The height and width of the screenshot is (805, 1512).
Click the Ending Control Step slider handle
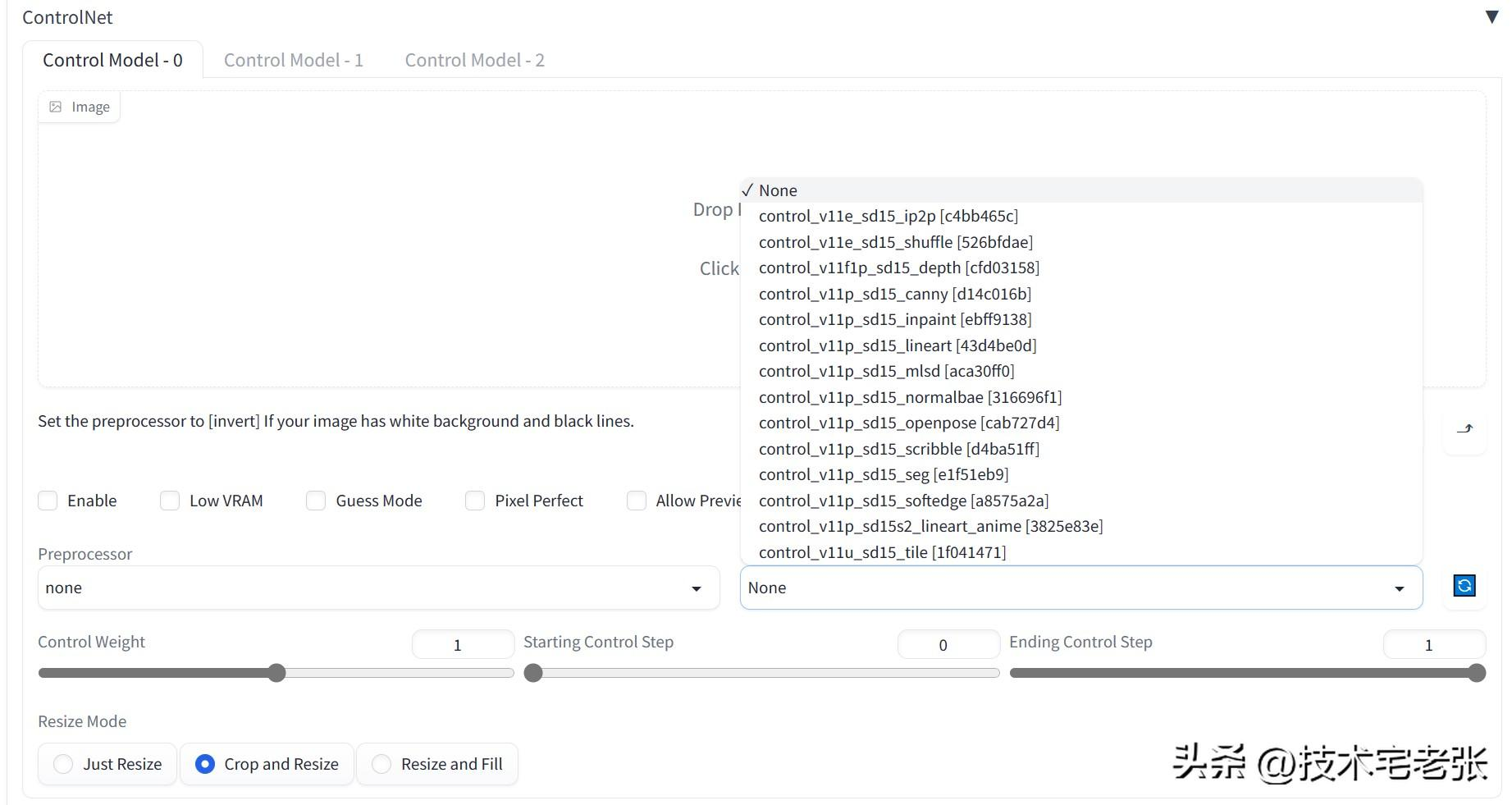point(1477,673)
